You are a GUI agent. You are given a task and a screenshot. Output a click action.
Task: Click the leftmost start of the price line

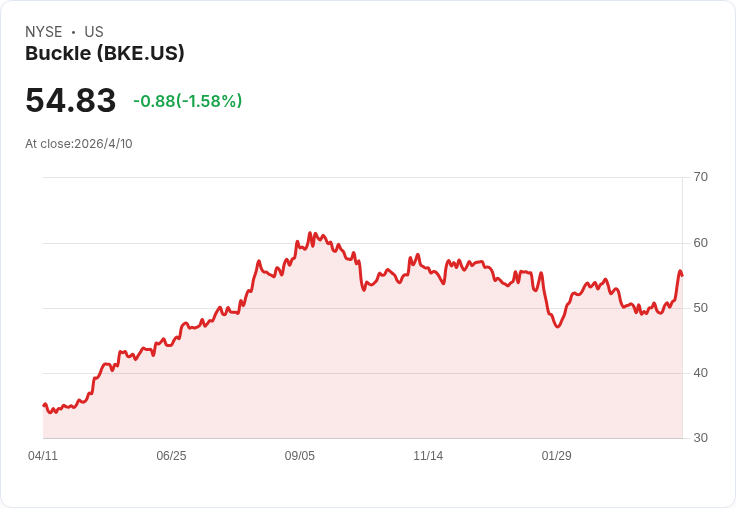44,405
